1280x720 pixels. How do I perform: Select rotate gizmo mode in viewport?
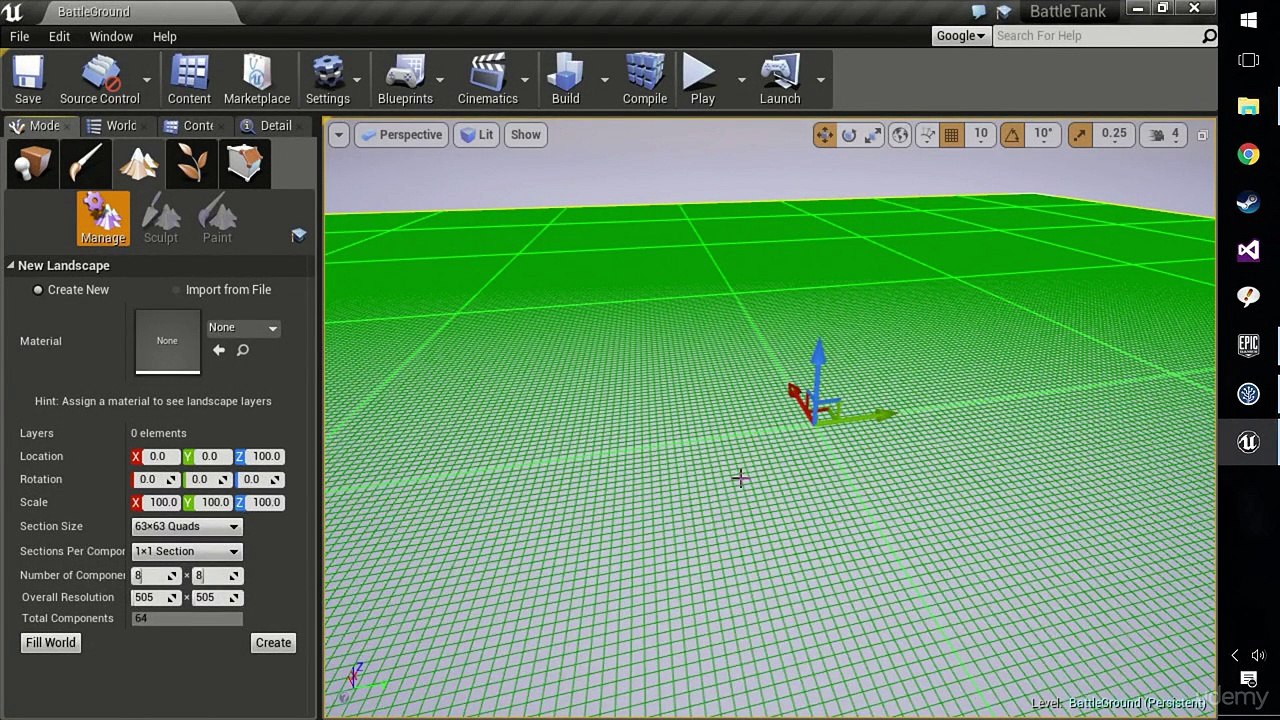(x=849, y=135)
